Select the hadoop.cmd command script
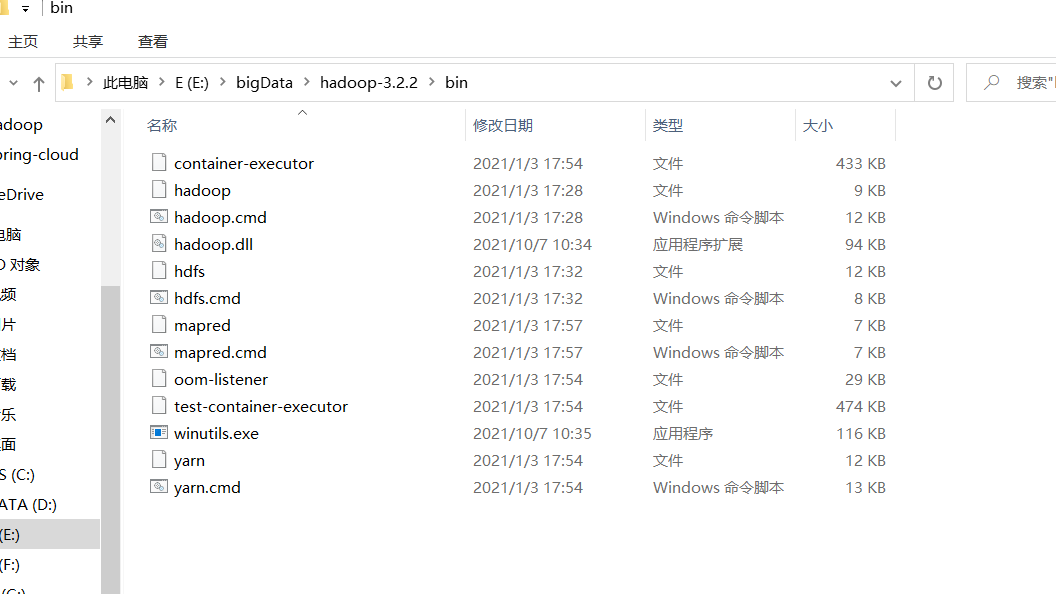 click(x=219, y=217)
